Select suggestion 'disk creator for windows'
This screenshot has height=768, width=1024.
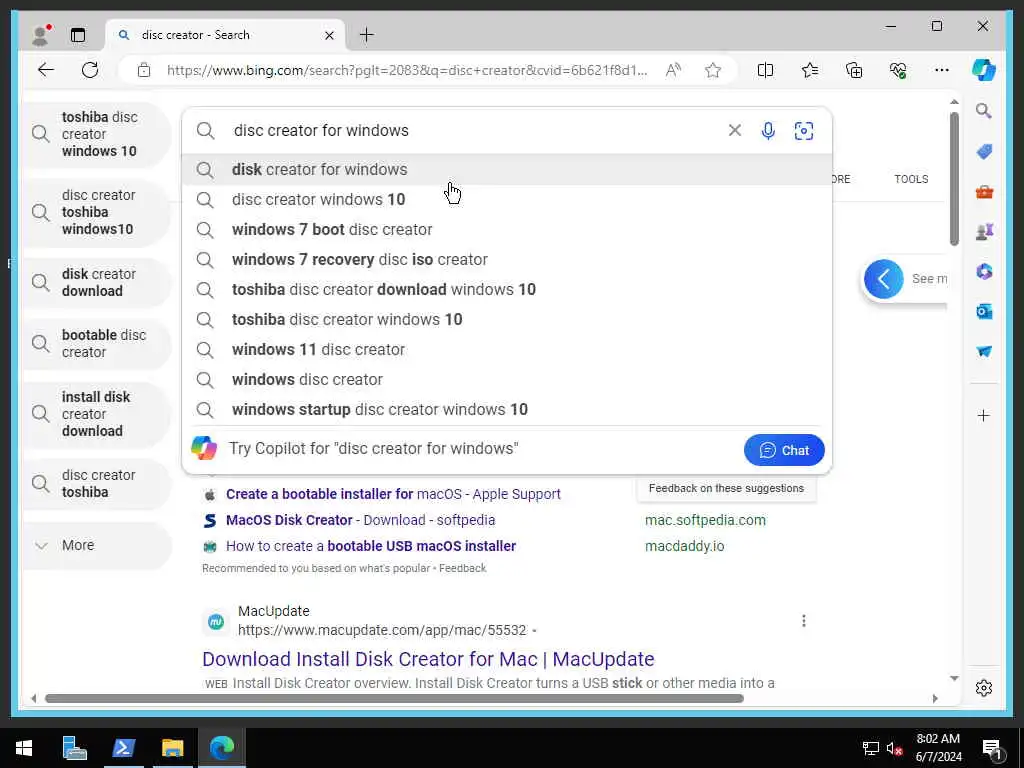click(507, 170)
